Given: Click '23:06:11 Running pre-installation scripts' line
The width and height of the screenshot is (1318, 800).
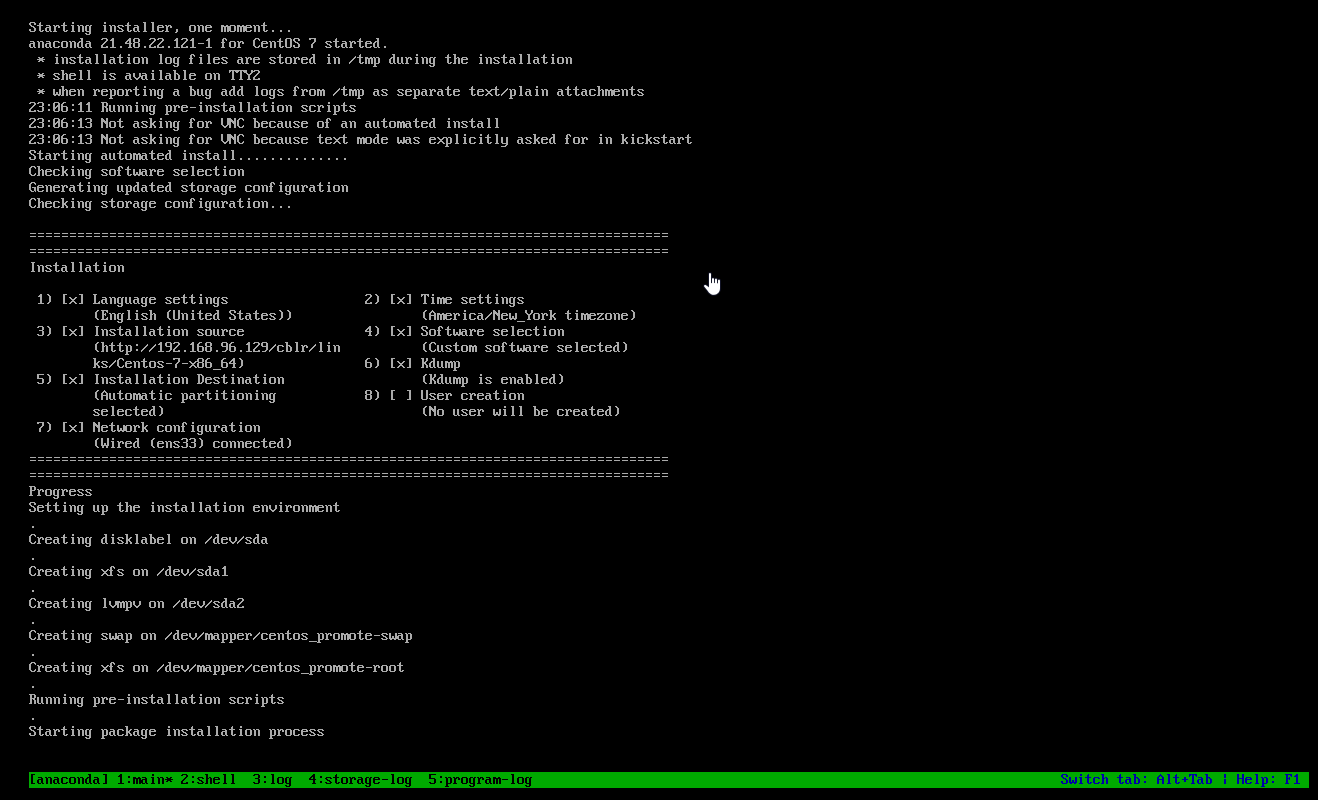Looking at the screenshot, I should (x=192, y=107).
